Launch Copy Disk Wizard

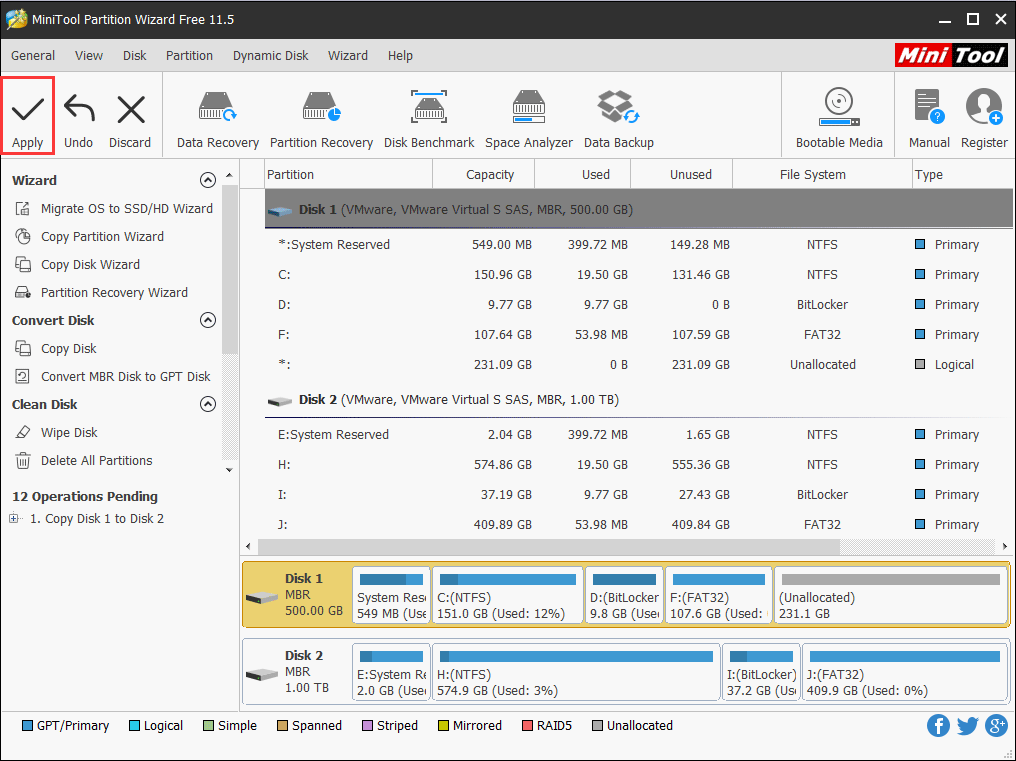click(78, 264)
